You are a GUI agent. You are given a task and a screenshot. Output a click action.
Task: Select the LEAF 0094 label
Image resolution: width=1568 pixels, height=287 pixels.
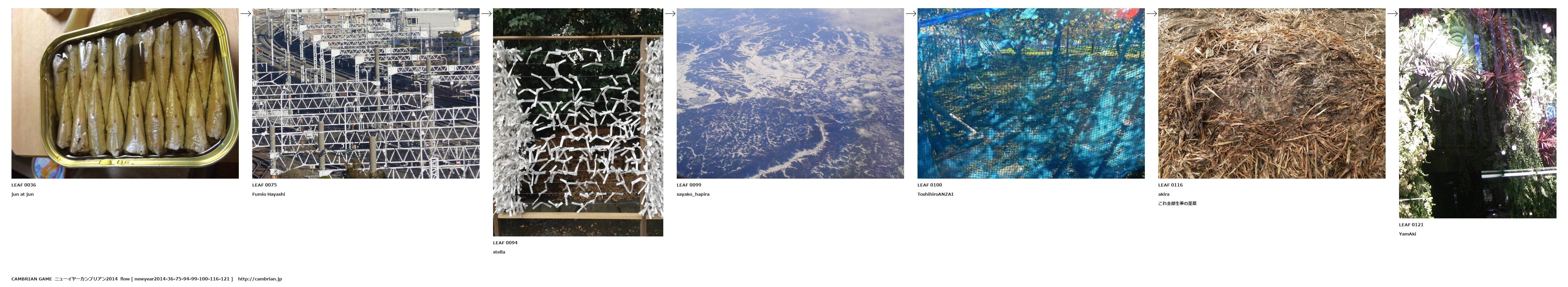click(505, 243)
